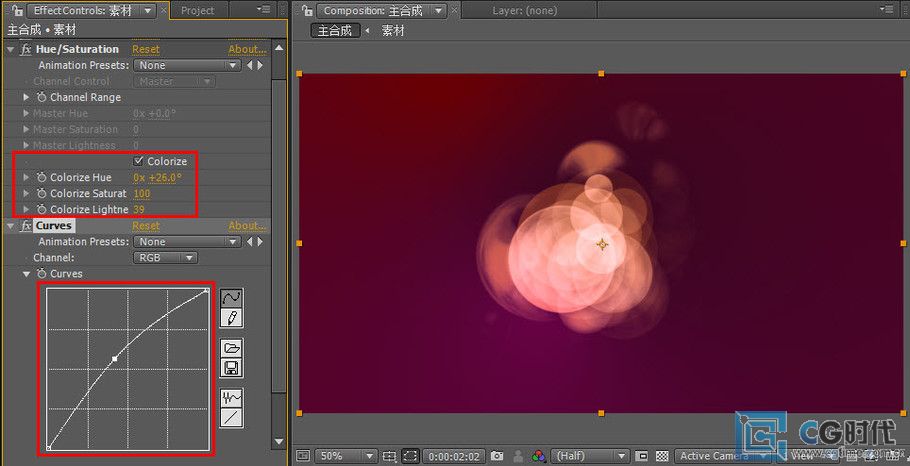Toggle the Colorize Saturation stopwatch

pyautogui.click(x=42, y=194)
